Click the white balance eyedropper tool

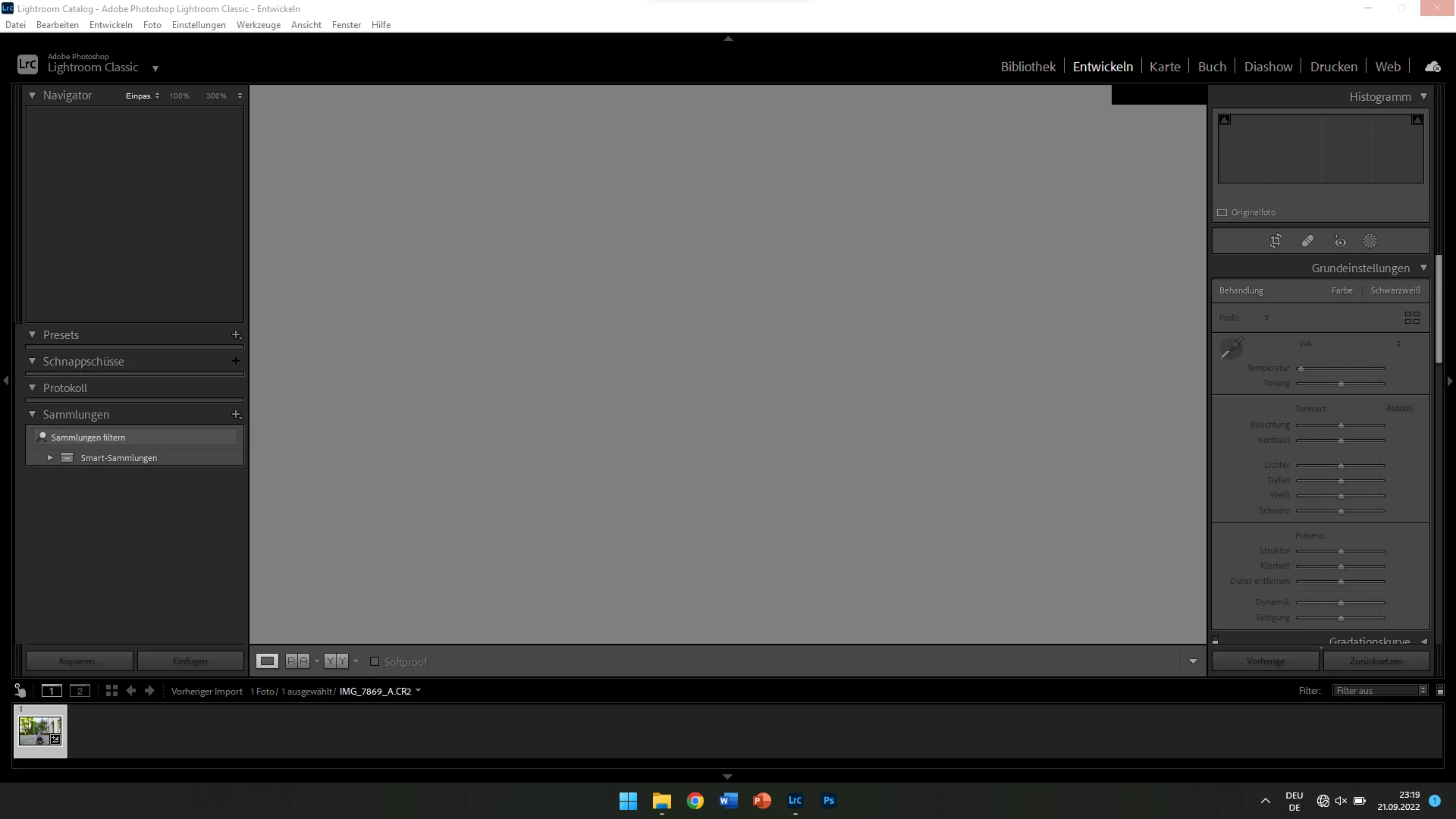(x=1231, y=349)
